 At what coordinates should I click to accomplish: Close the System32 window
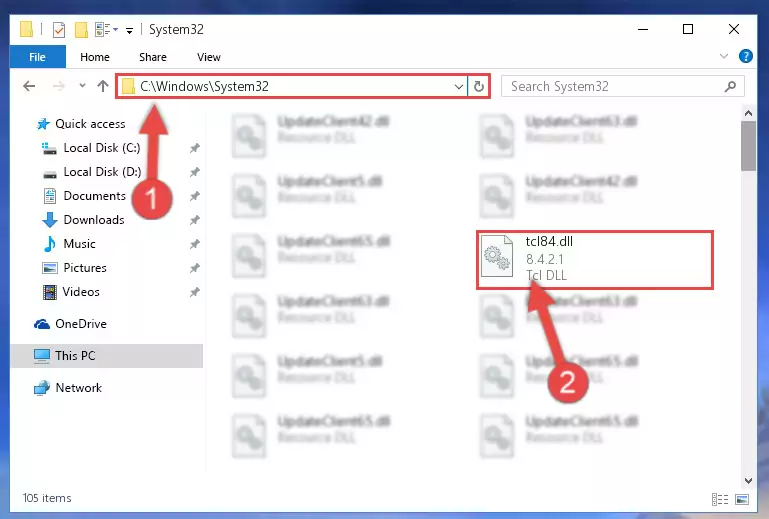click(x=734, y=29)
